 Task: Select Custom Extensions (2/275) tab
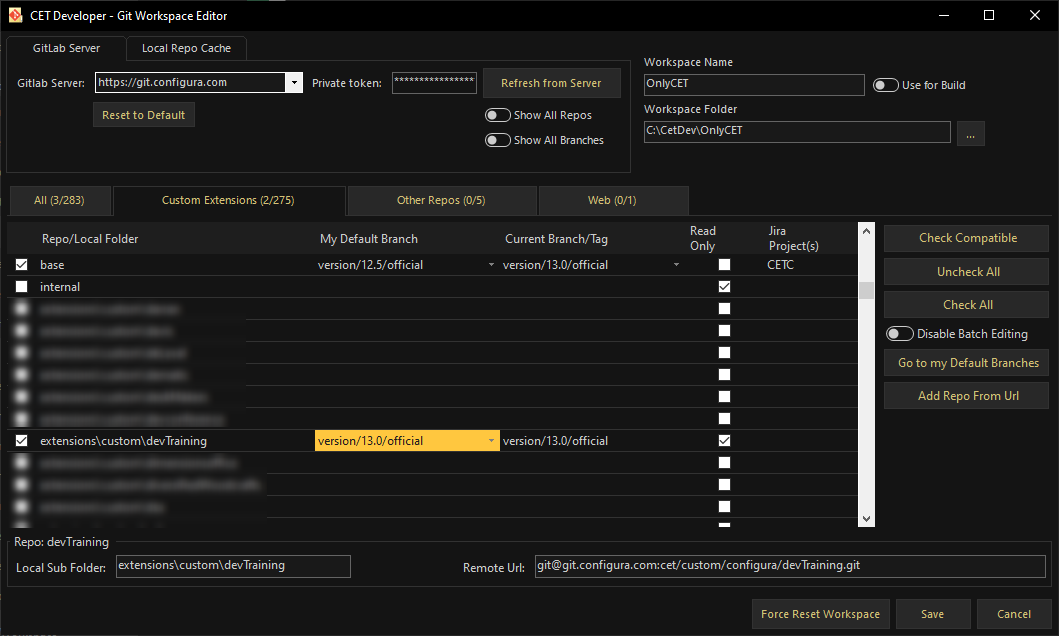tap(228, 201)
